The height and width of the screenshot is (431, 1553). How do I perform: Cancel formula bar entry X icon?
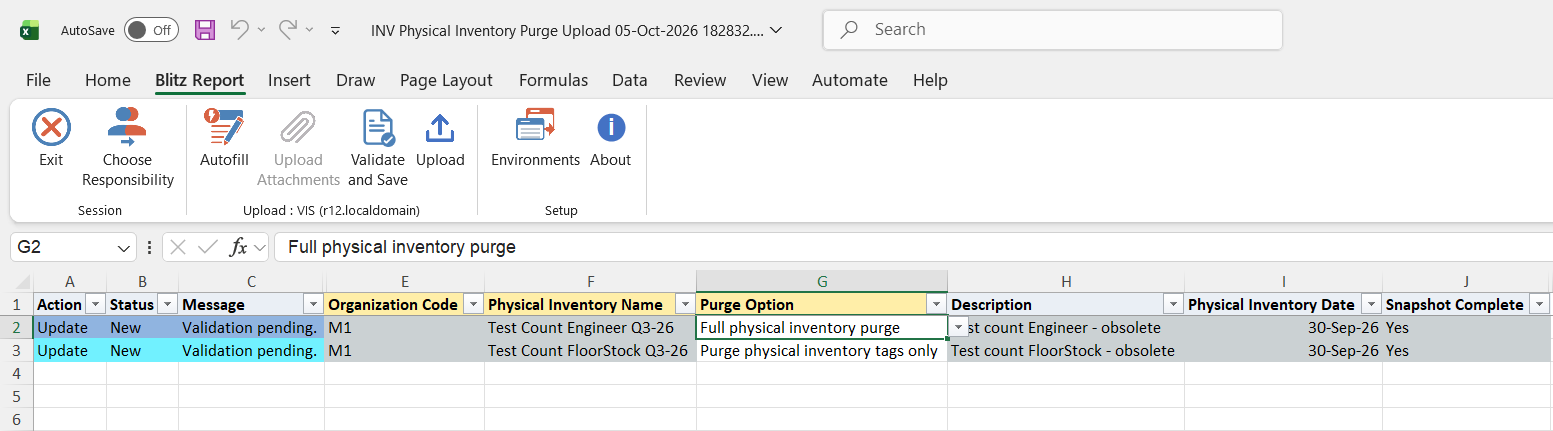178,247
